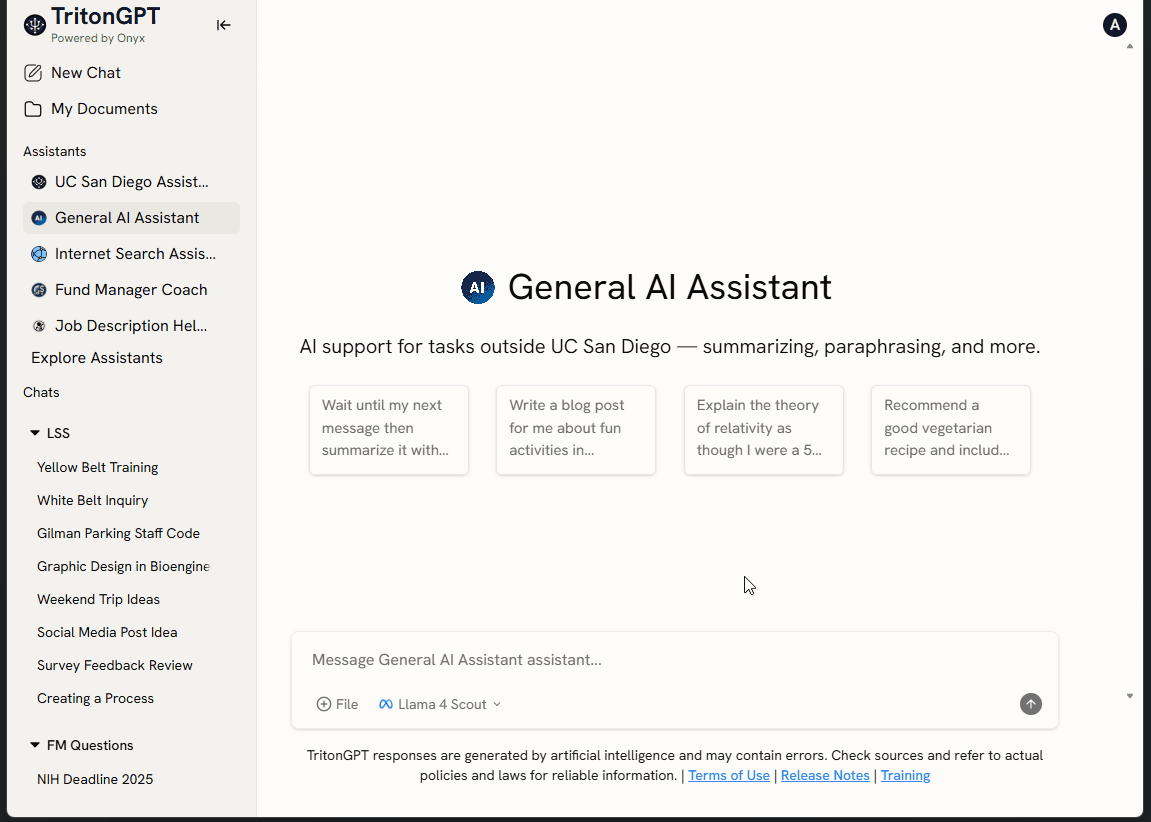Click the send message arrow button
Viewport: 1151px width, 822px height.
click(1030, 704)
